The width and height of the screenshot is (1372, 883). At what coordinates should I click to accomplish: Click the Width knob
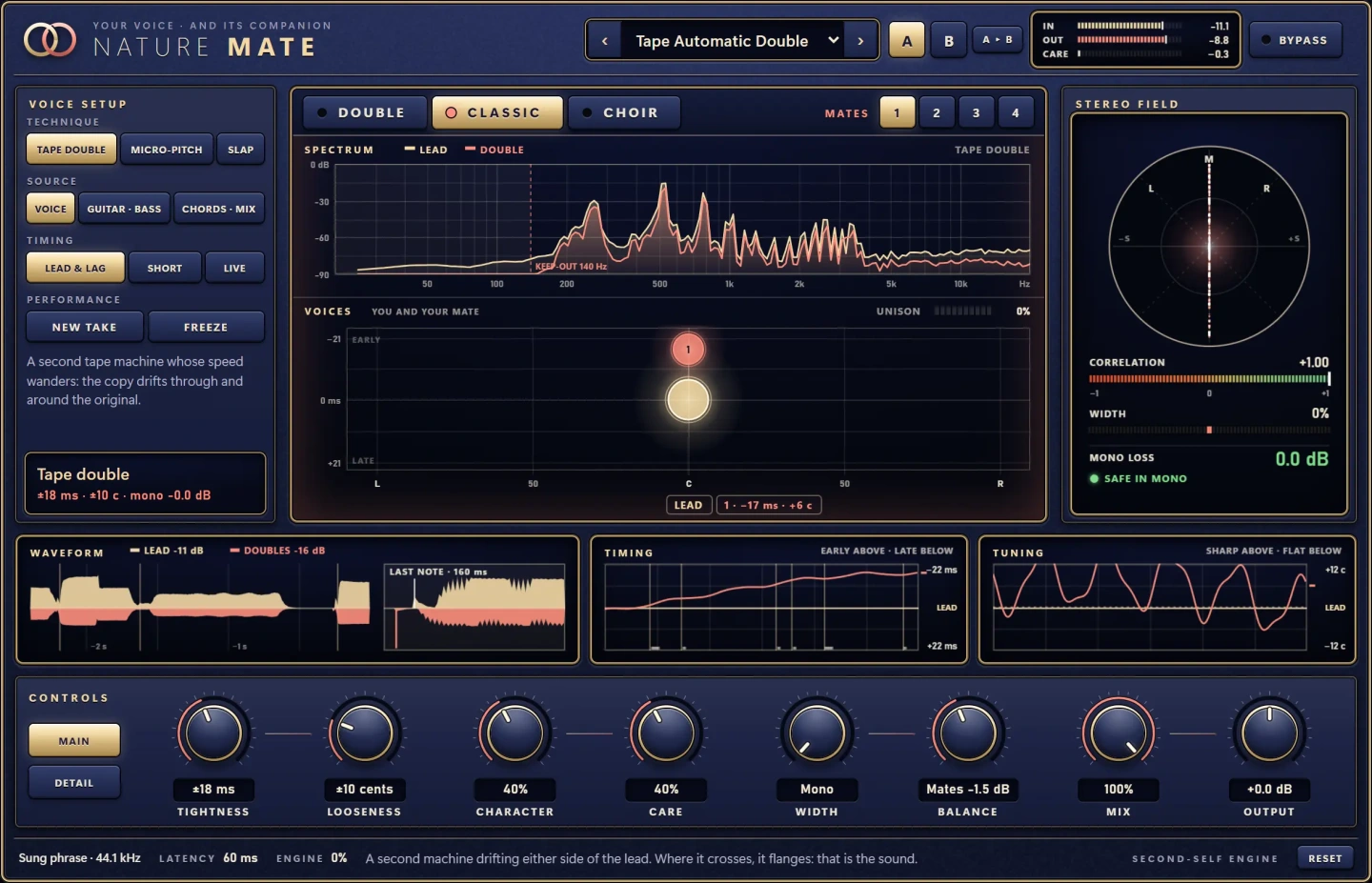point(817,733)
